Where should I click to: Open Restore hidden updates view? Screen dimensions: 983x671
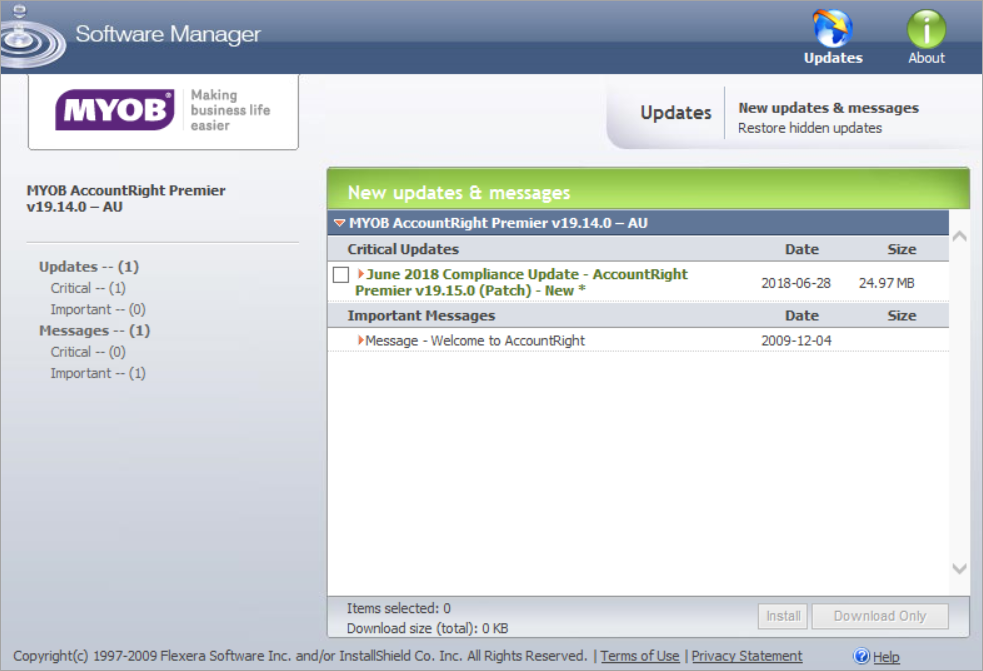(x=809, y=128)
